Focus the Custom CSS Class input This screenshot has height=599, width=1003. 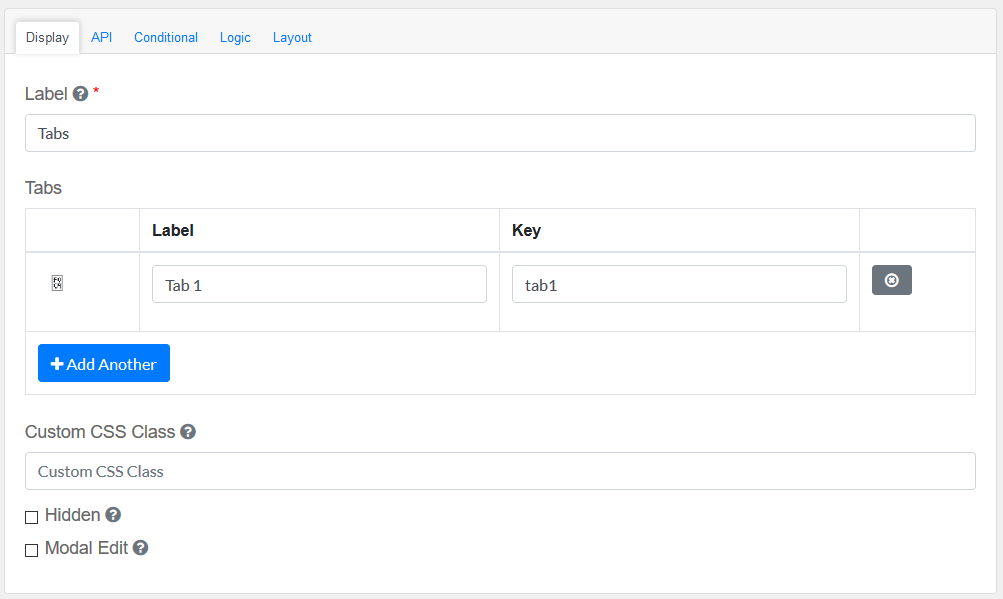click(500, 471)
